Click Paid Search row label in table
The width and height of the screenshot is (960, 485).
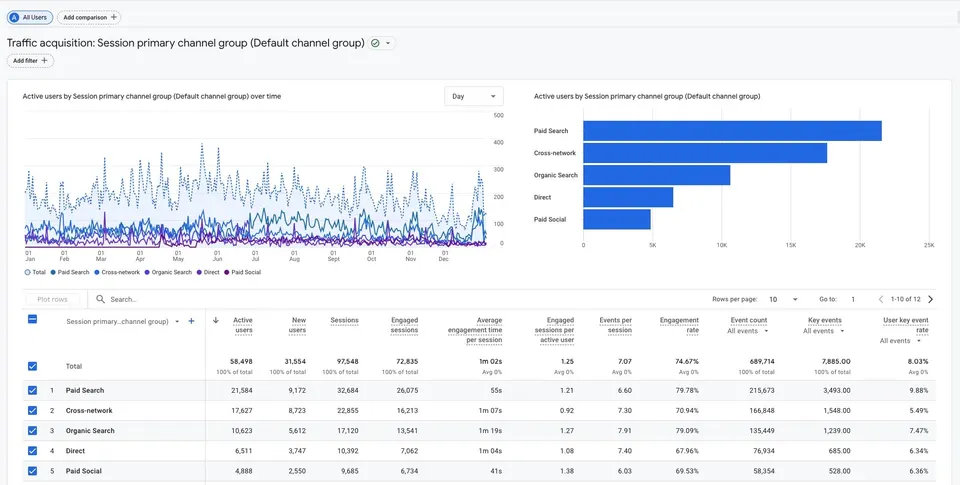(85, 390)
